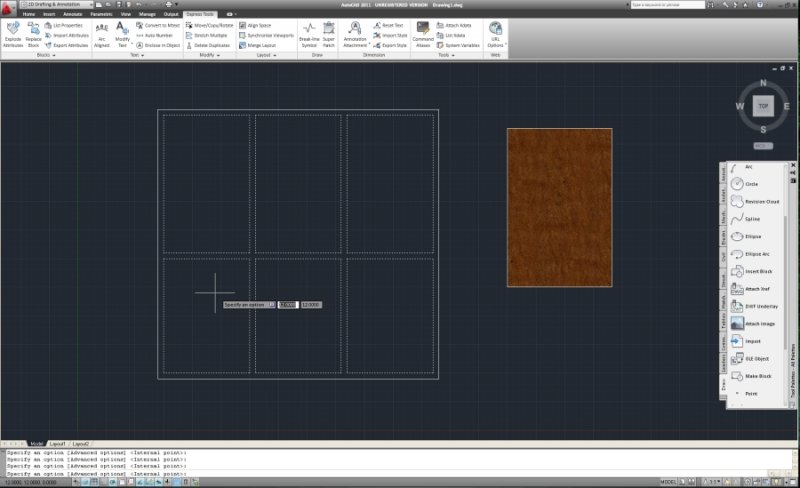Open the Annotate ribbon tab
The image size is (800, 488).
click(x=72, y=14)
